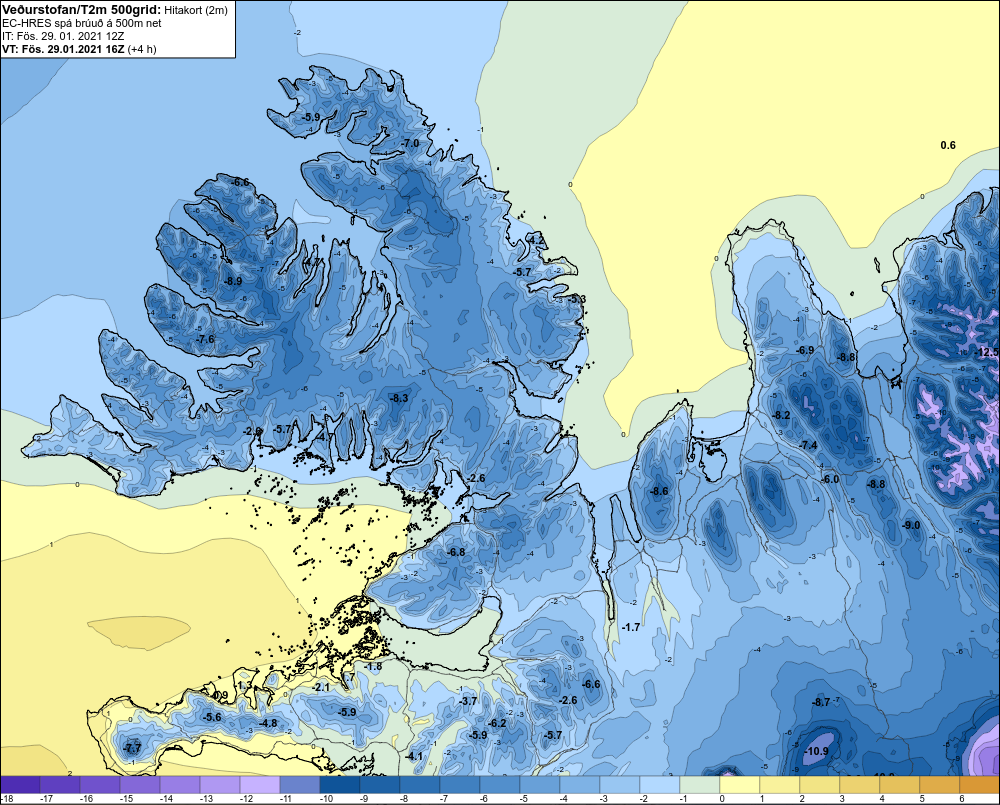The image size is (1000, 805).
Task: Click the -8.3 temperature label
Action: point(399,398)
